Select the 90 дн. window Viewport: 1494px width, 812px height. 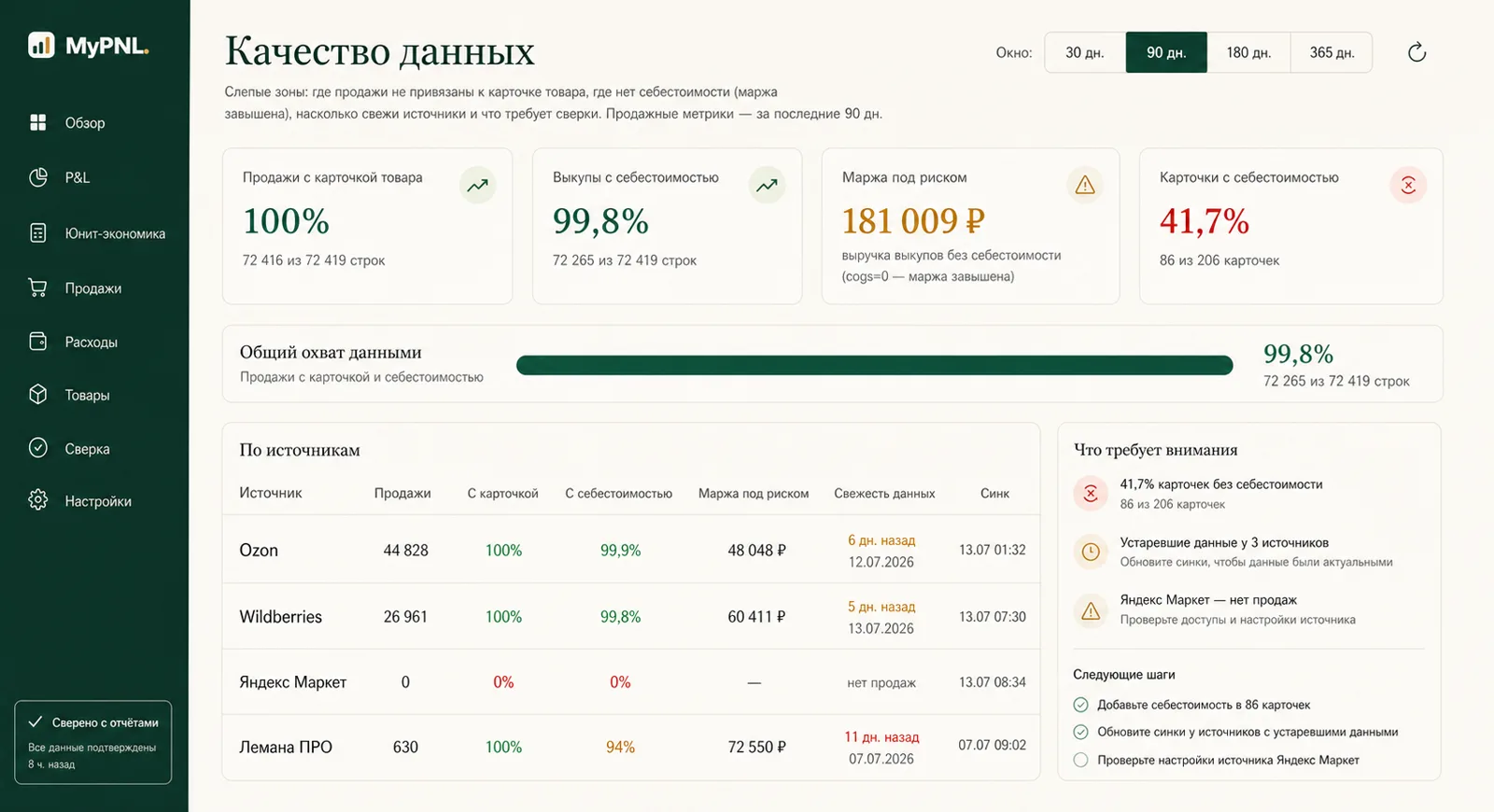[x=1166, y=52]
